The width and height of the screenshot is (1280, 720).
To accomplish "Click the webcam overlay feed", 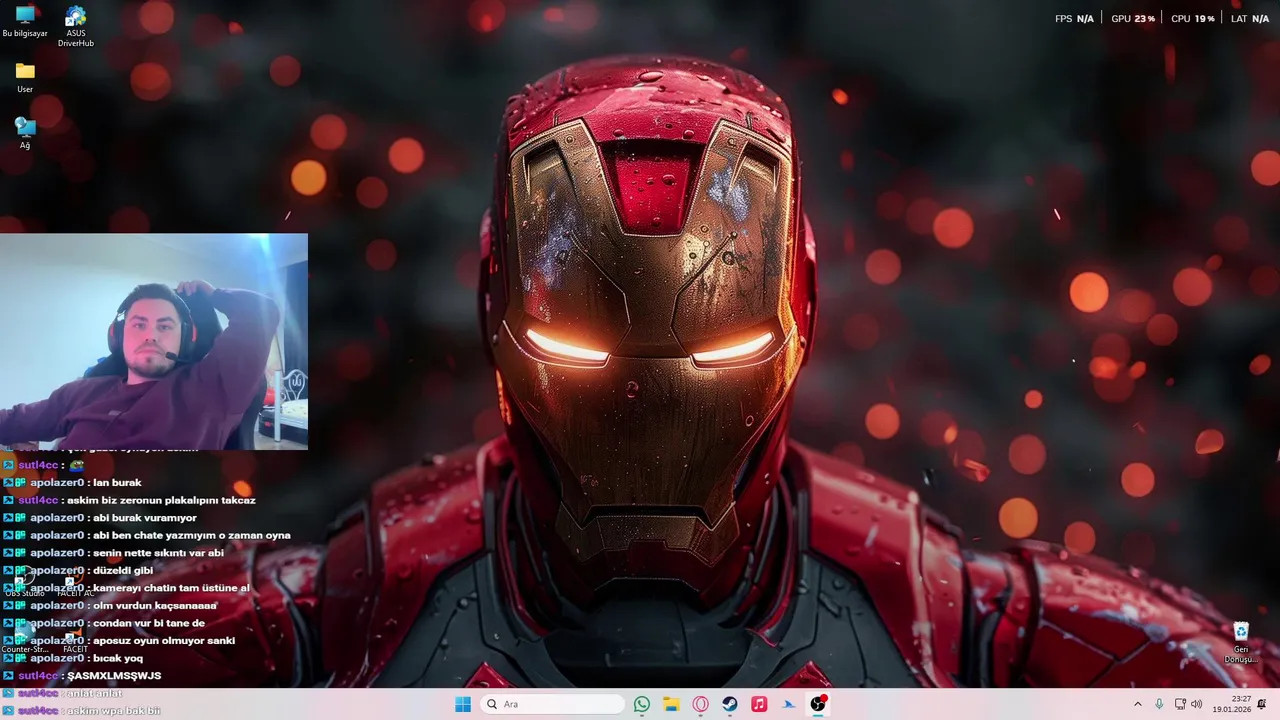I will [154, 342].
